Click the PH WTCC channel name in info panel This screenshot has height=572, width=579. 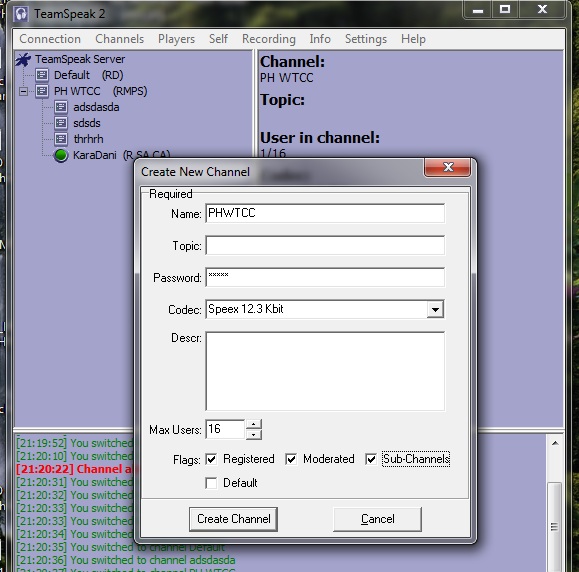click(x=287, y=78)
